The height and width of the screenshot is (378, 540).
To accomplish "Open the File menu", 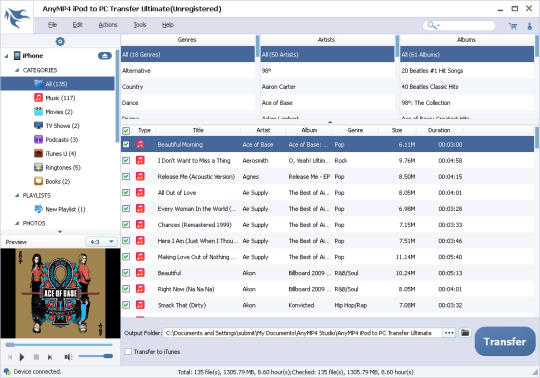I will click(52, 25).
